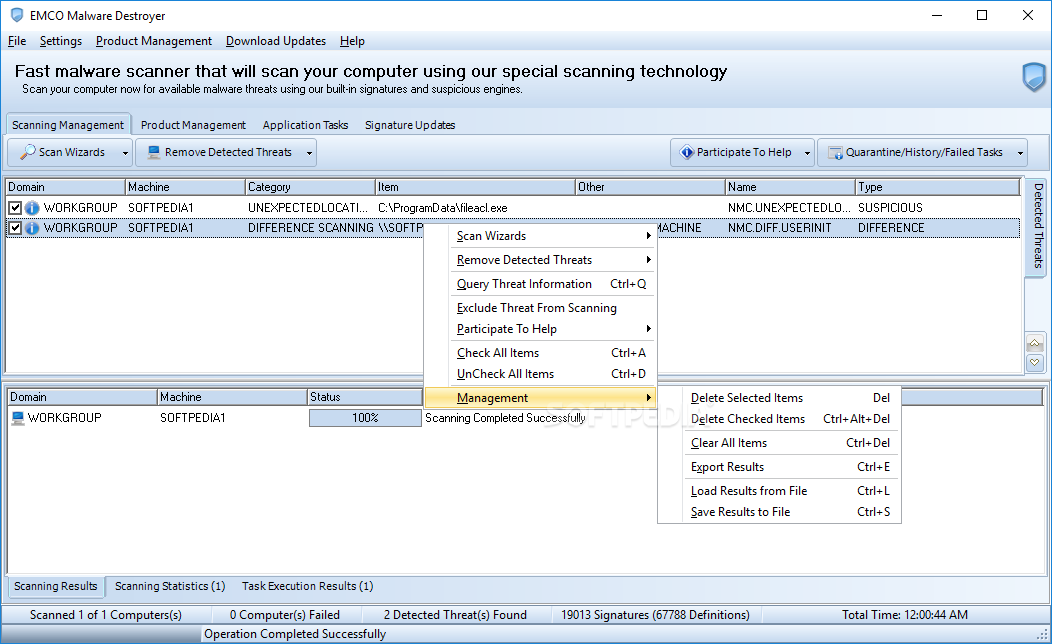Open the Settings menu
The image size is (1052, 644).
pyautogui.click(x=61, y=41)
